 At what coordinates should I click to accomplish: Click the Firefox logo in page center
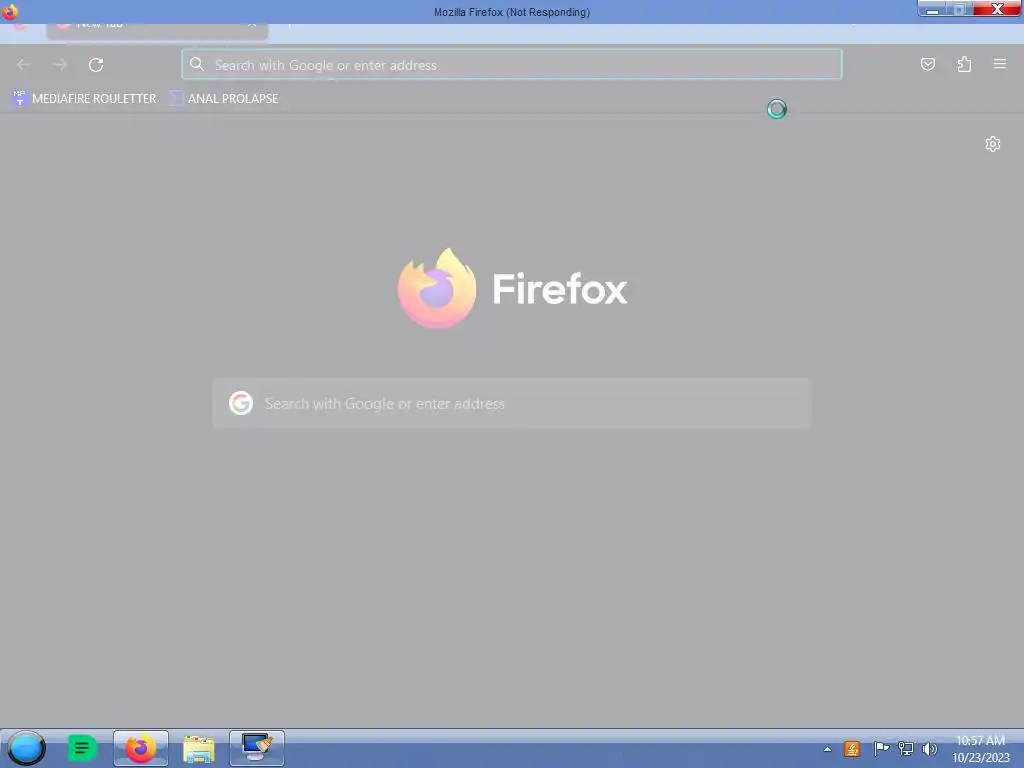click(437, 288)
